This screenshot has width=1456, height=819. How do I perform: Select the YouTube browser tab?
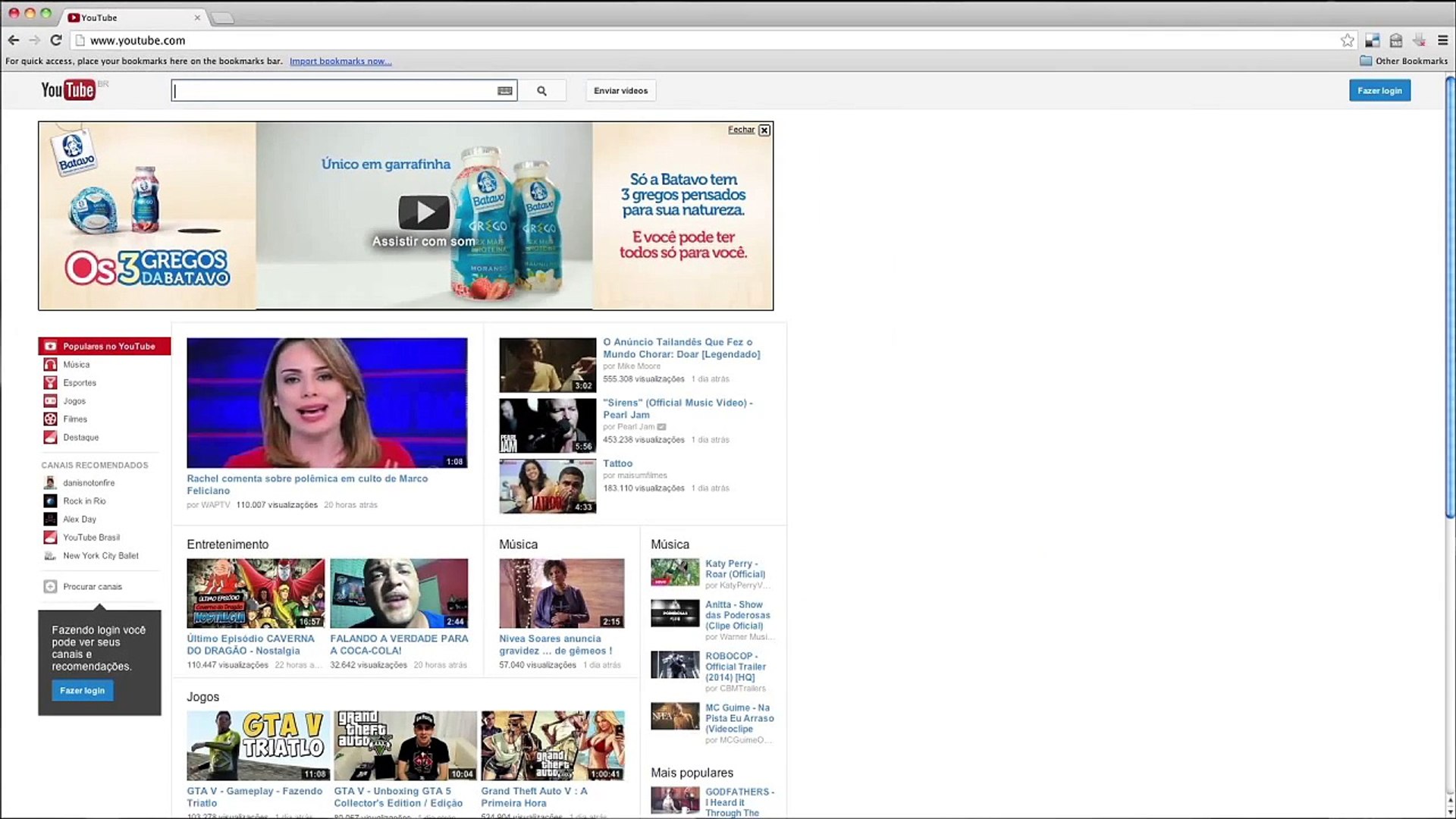(x=133, y=17)
